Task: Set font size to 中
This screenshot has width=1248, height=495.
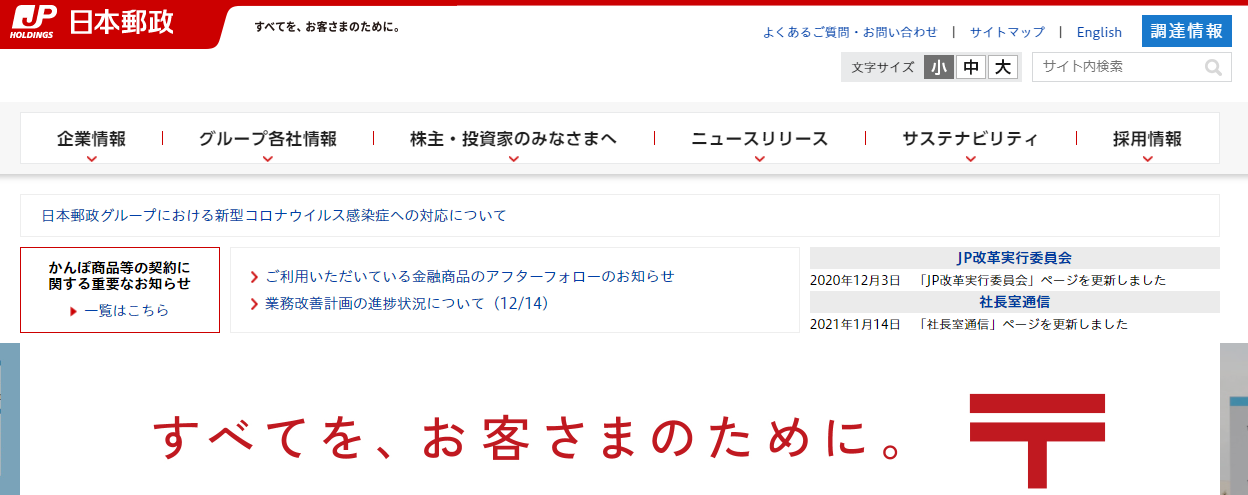Action: (971, 67)
